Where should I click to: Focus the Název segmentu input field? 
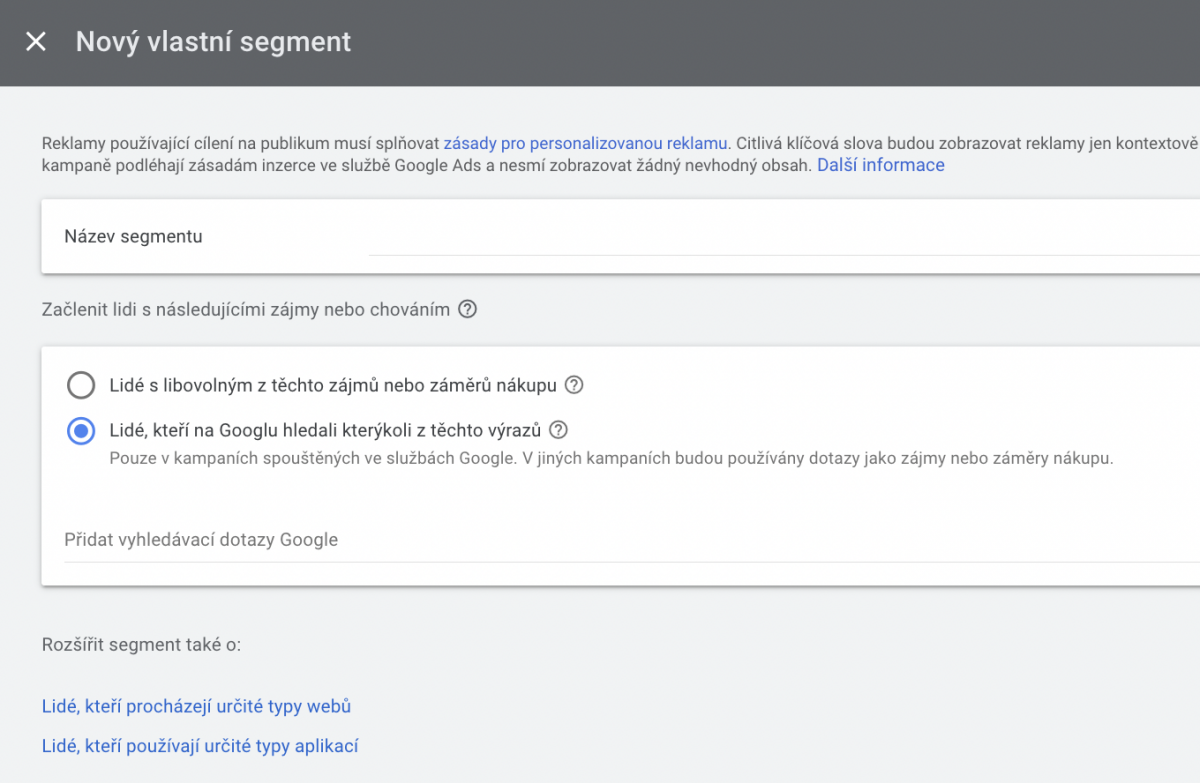(780, 238)
